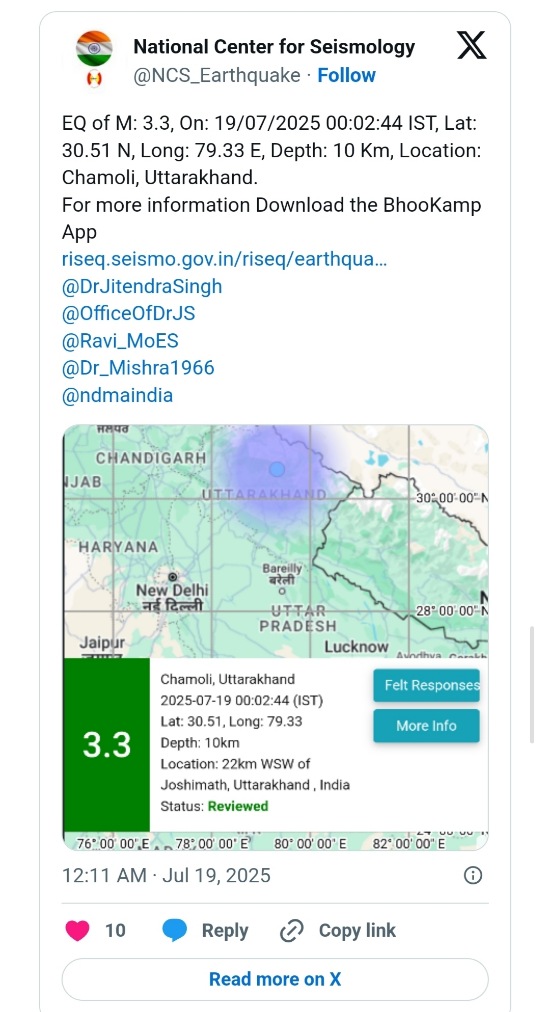Viewport: 550px width, 1012px height.
Task: Click the More Info button
Action: pyautogui.click(x=427, y=726)
